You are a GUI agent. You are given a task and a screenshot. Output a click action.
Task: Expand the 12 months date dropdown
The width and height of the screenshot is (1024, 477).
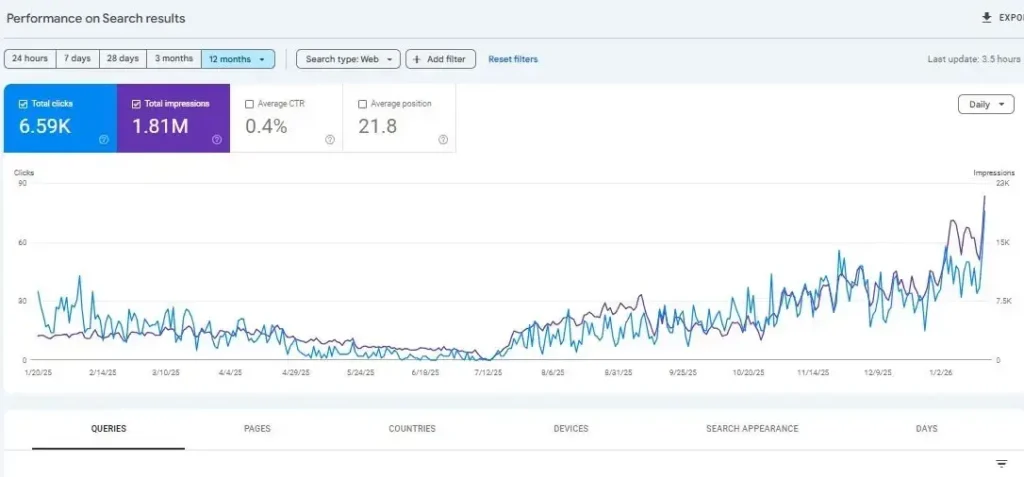[x=238, y=59]
